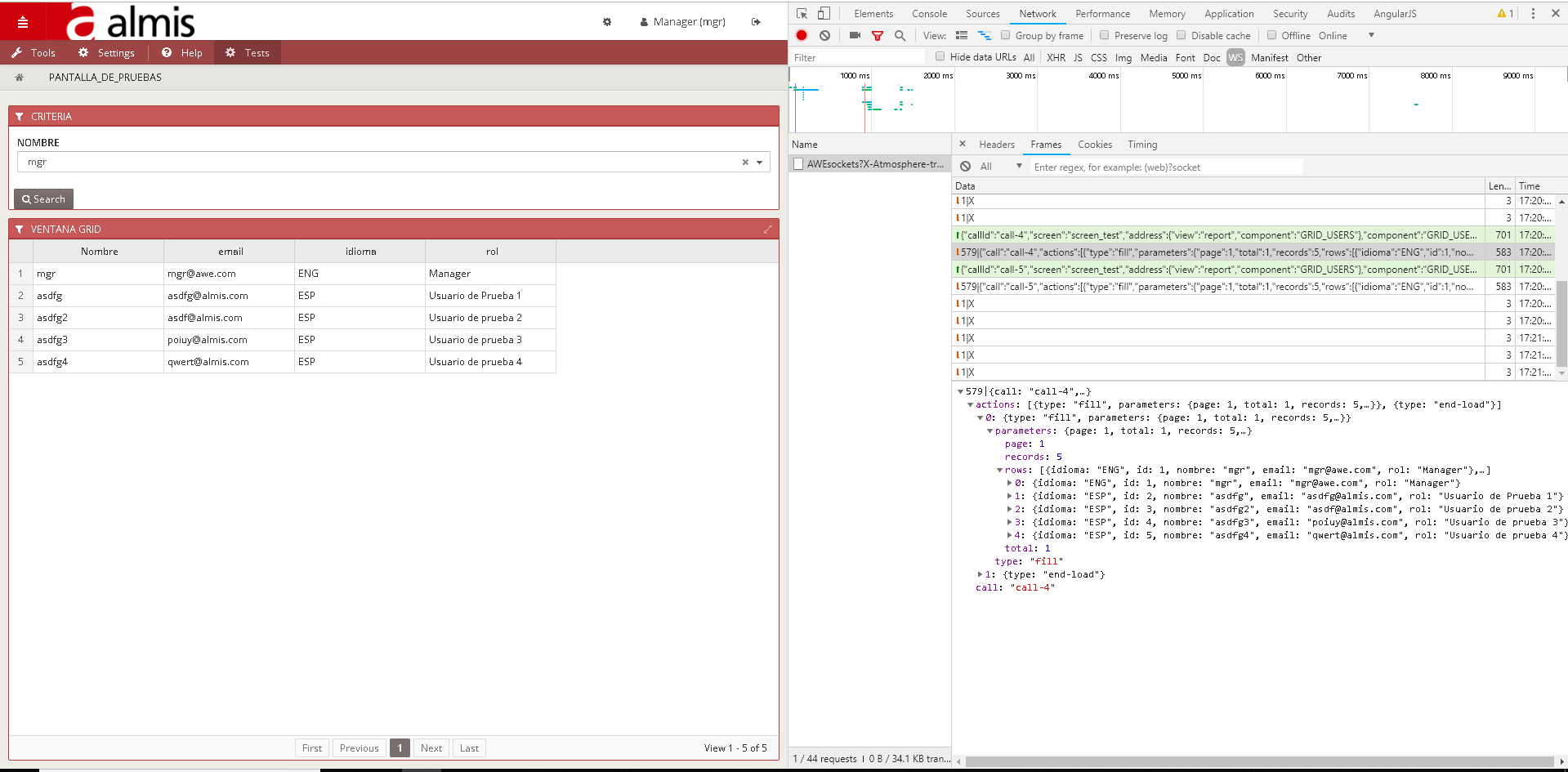Clear the network log
This screenshot has height=772, width=1568.
click(x=824, y=35)
